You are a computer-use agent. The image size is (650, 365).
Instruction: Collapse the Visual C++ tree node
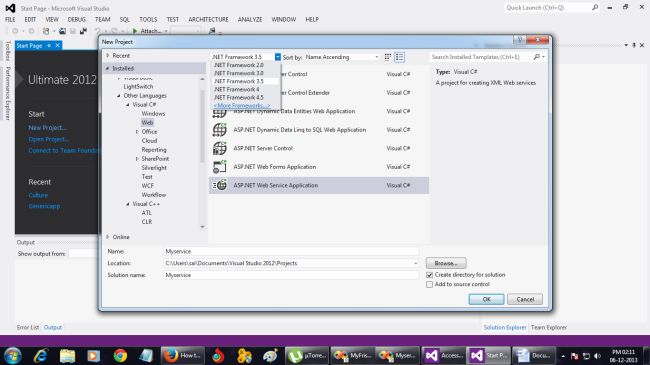pyautogui.click(x=128, y=204)
